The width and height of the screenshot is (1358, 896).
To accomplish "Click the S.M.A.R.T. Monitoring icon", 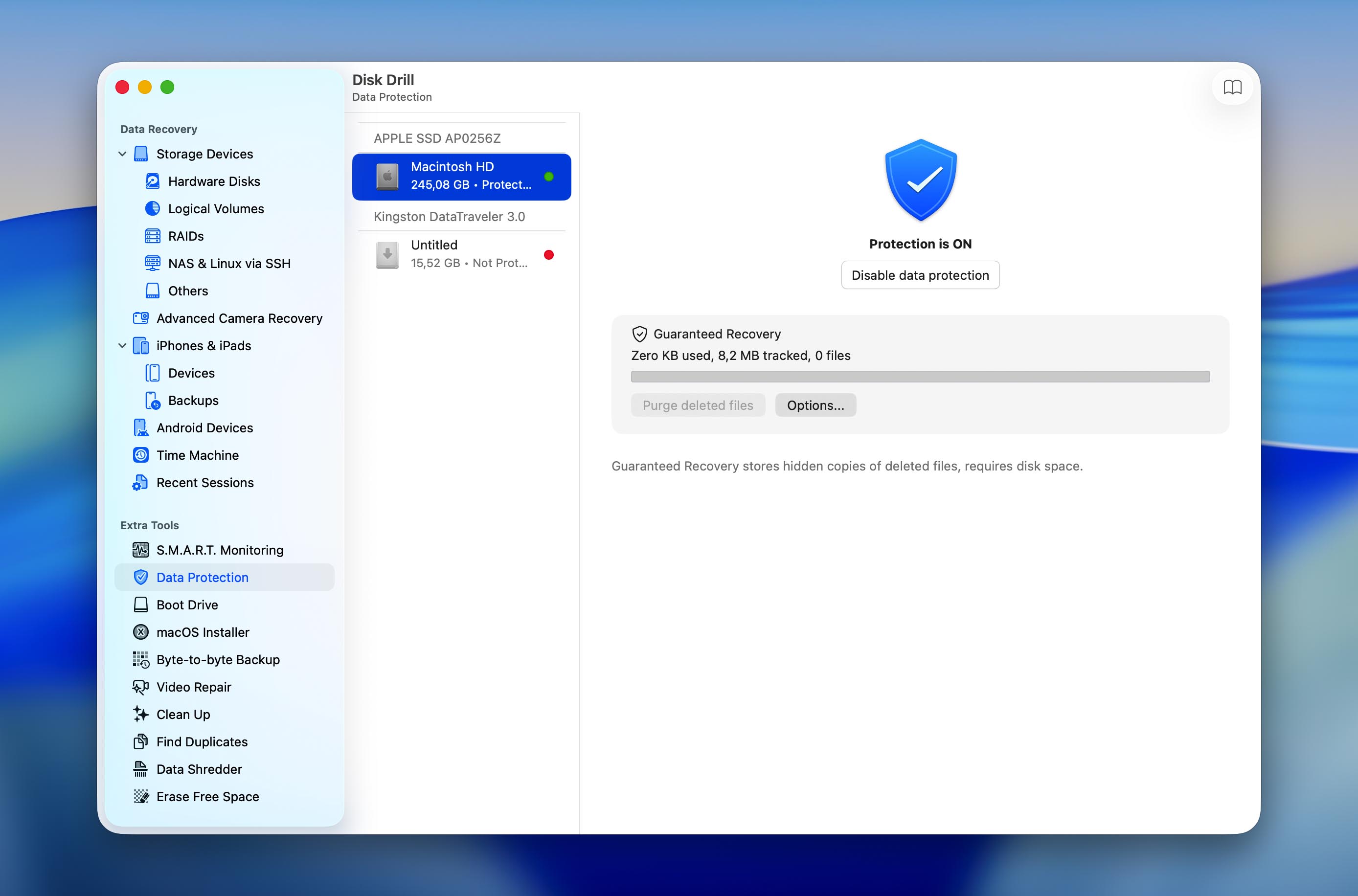I will (140, 550).
